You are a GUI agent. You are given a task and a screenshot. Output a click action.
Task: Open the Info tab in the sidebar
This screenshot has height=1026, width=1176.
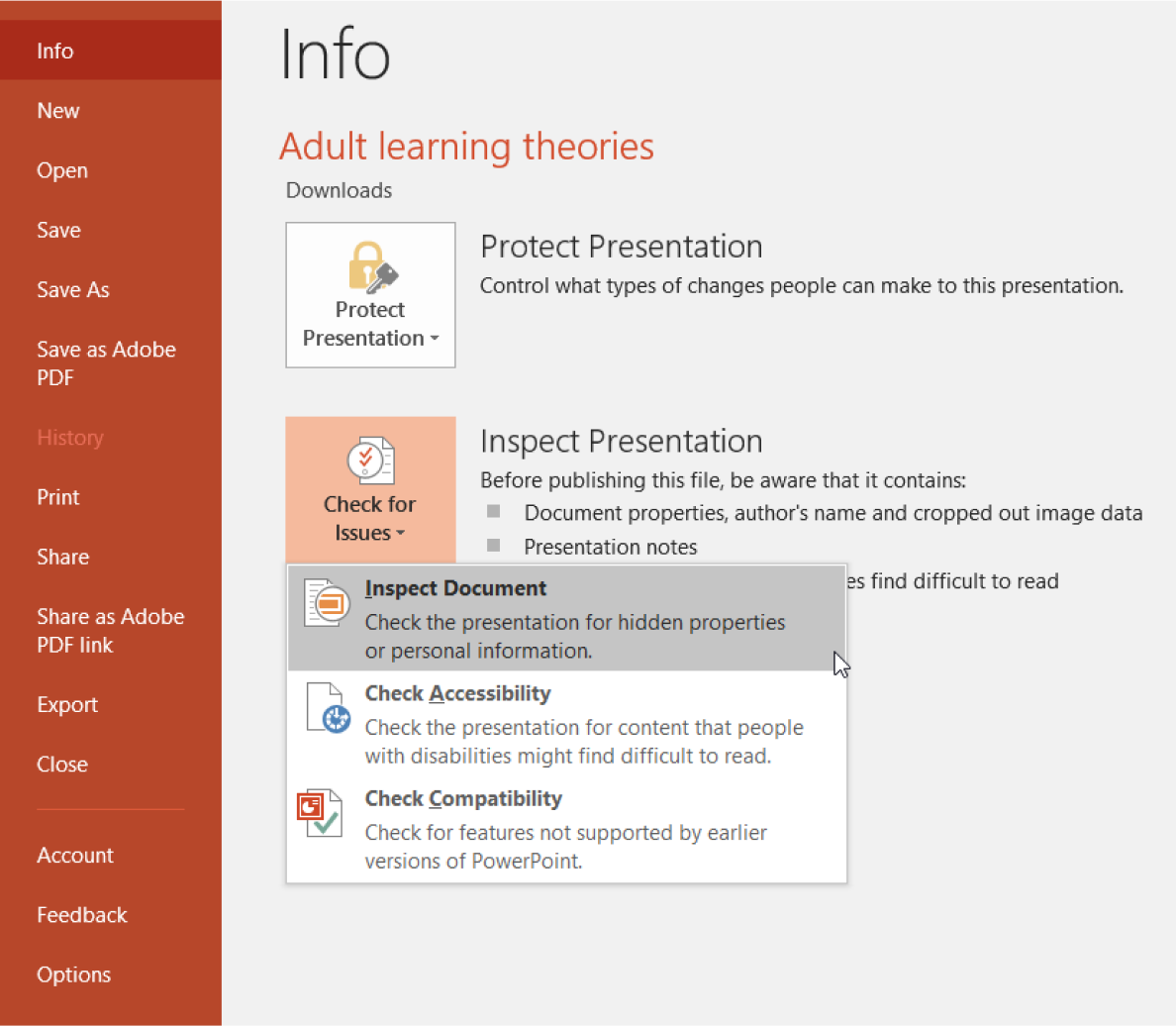tap(110, 51)
